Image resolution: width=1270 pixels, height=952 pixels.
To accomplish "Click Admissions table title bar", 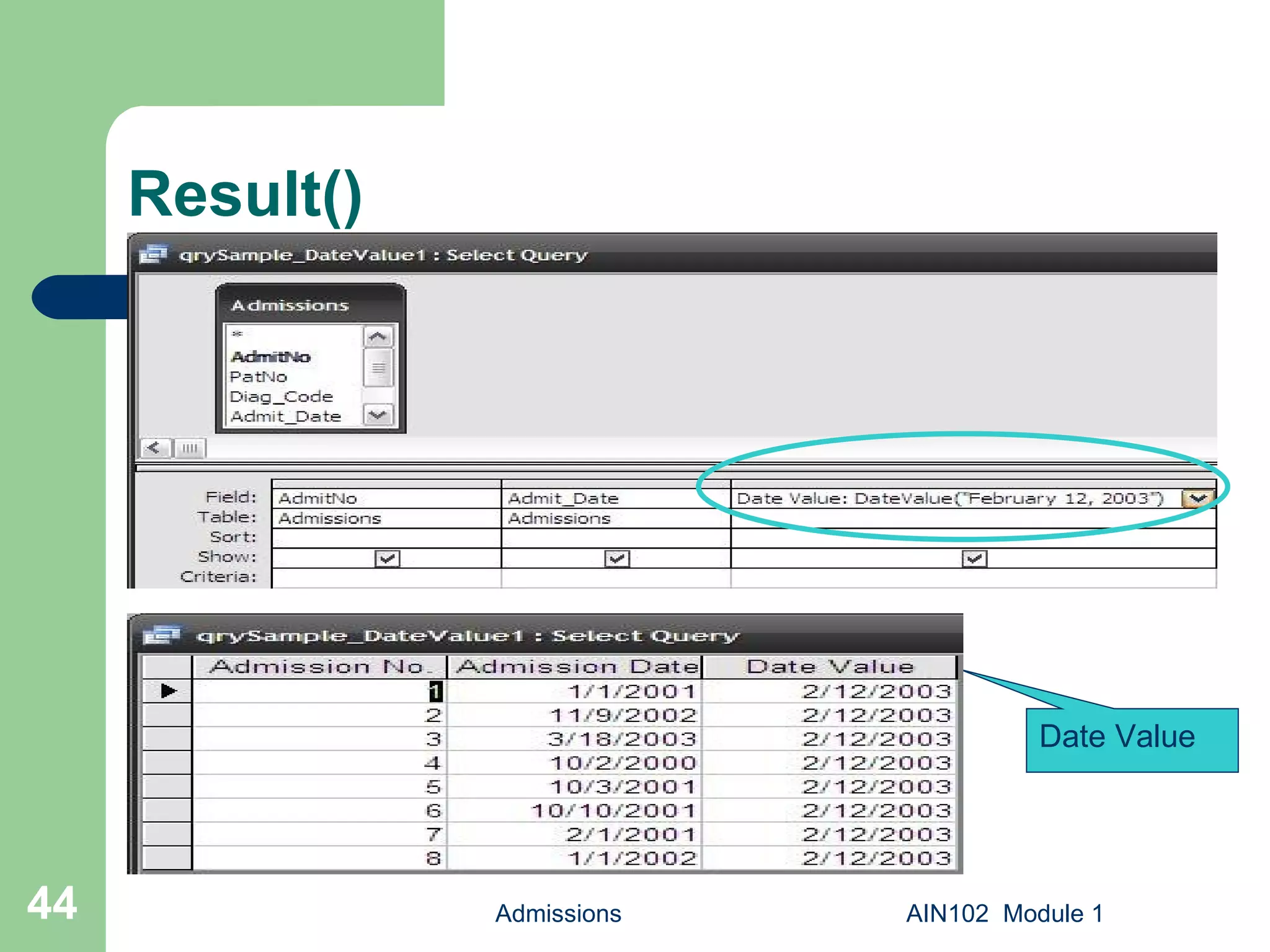I will coord(310,305).
